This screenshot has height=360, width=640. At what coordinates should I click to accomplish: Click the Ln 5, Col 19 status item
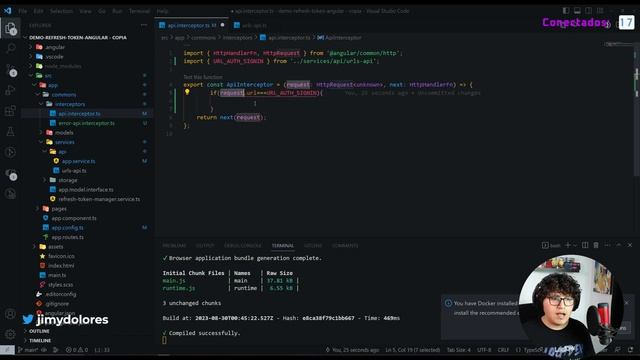[412, 350]
